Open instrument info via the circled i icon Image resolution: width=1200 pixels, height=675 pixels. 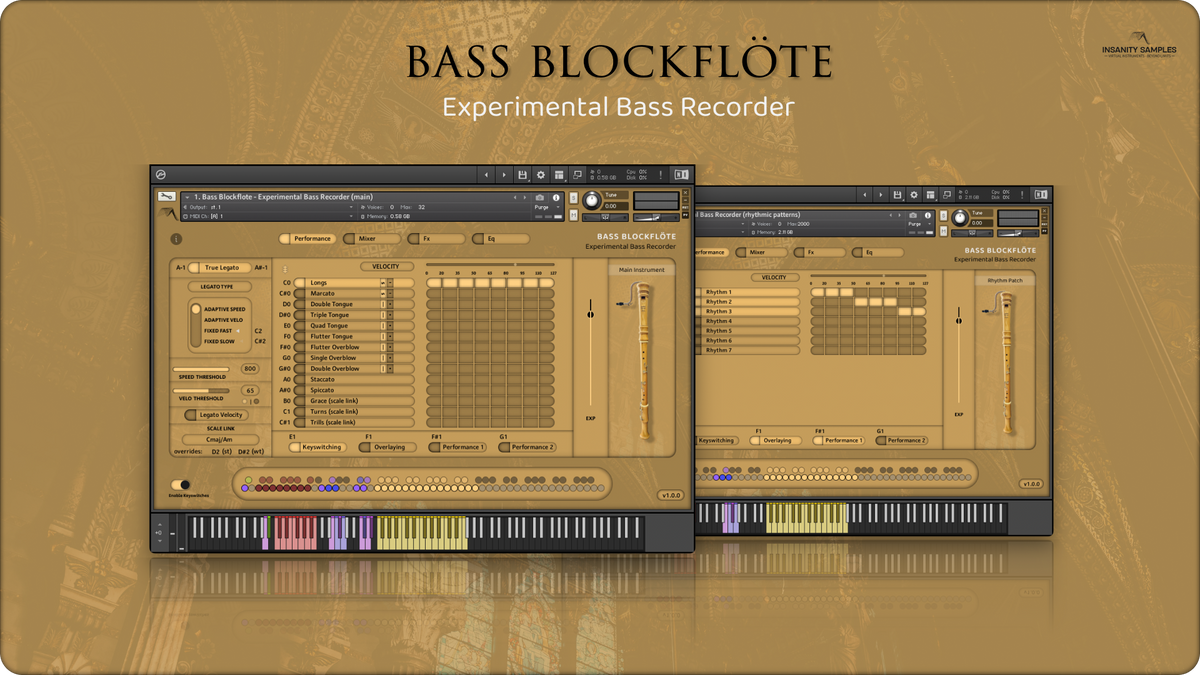coord(556,198)
